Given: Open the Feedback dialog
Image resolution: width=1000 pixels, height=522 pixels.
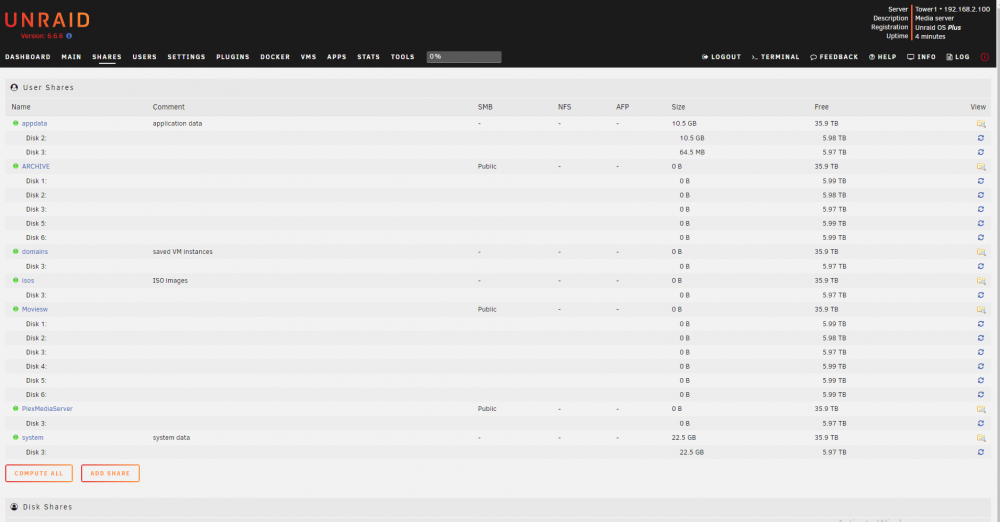Looking at the screenshot, I should pyautogui.click(x=834, y=57).
